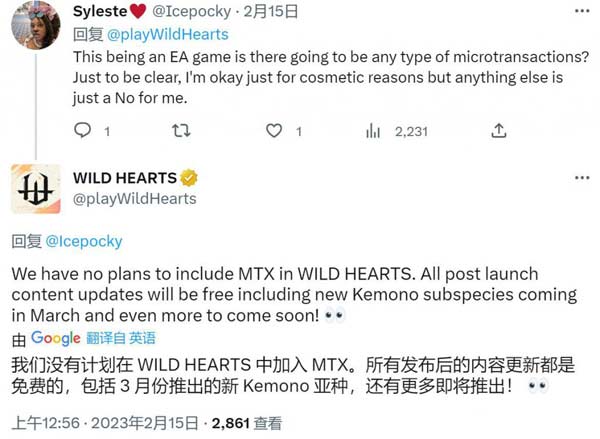The image size is (600, 439).
Task: Click the WILD HEARTS verified badge
Action: tap(188, 178)
